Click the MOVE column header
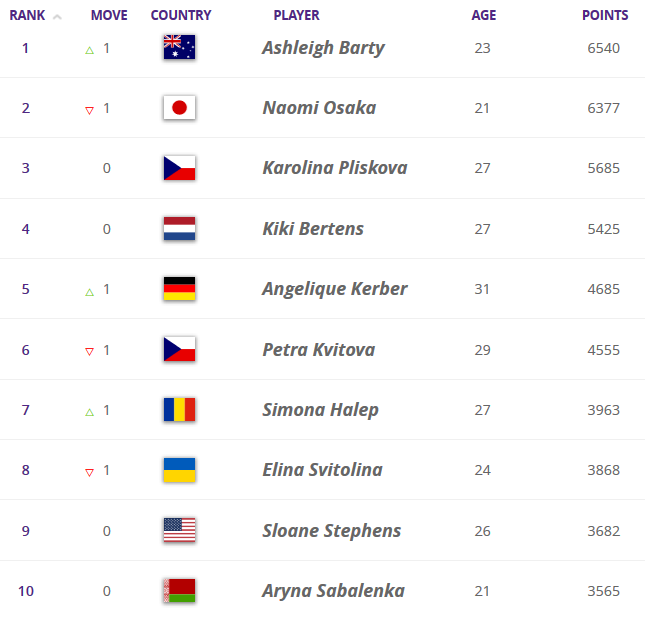 tap(109, 16)
